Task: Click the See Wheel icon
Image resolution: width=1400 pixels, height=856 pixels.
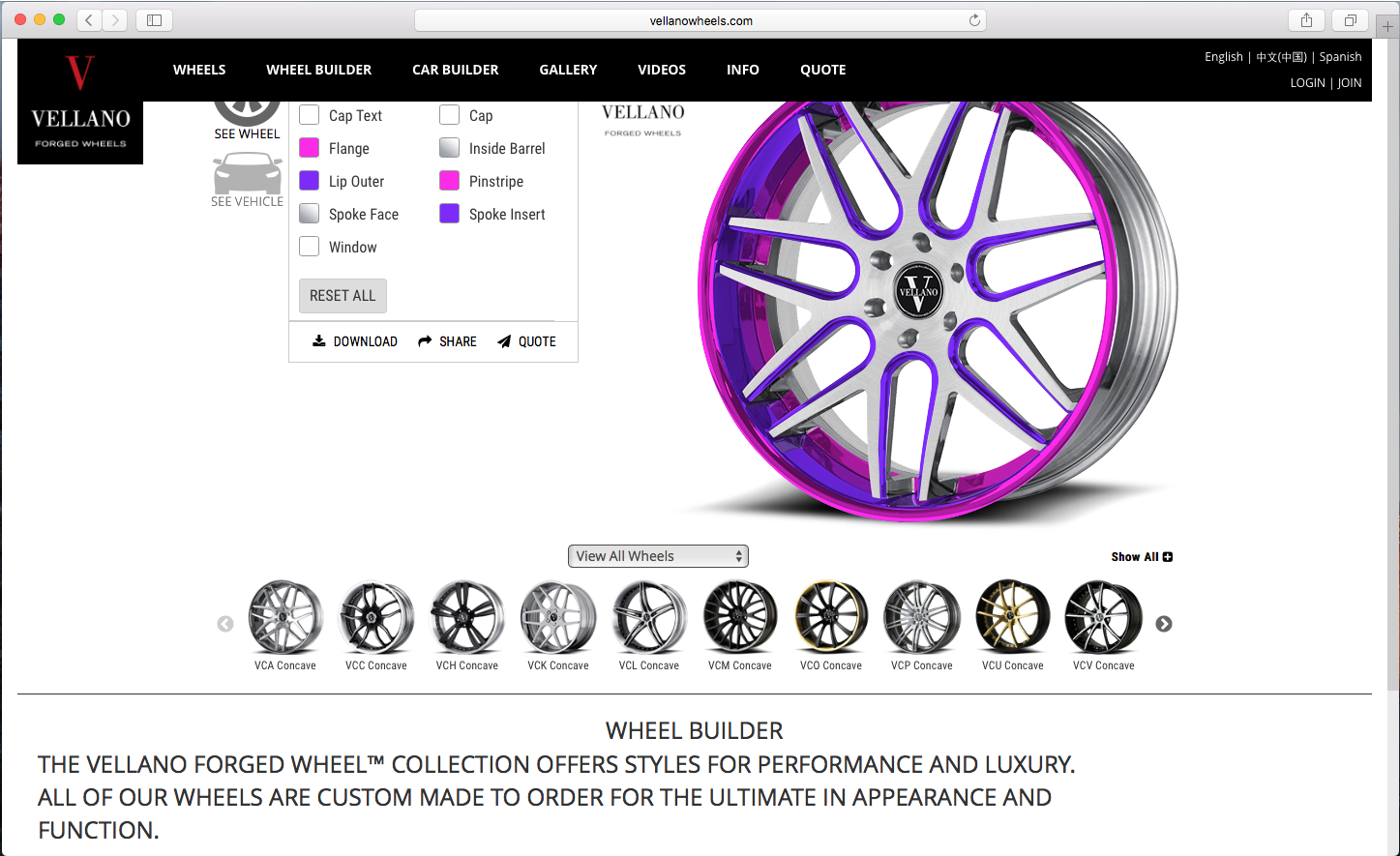Action: tap(247, 113)
